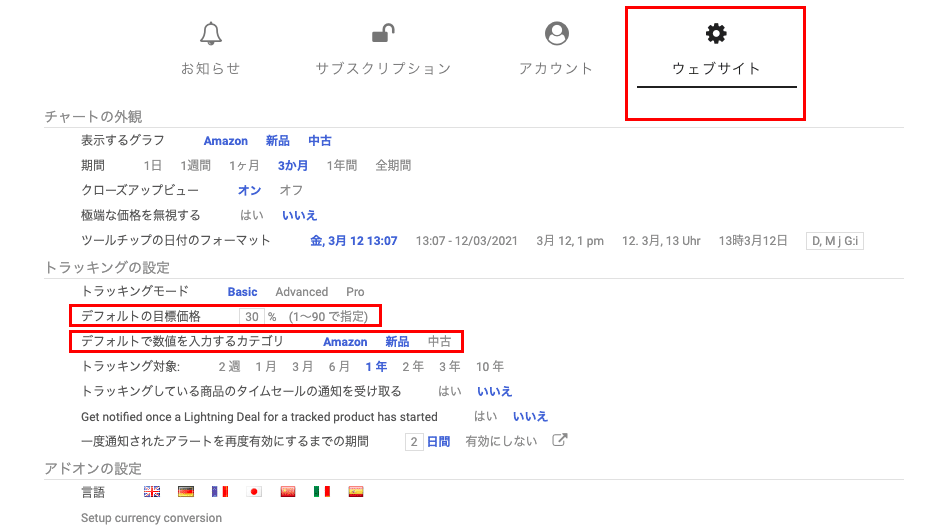
Task: Switch tracking mode to Pro
Action: [355, 292]
